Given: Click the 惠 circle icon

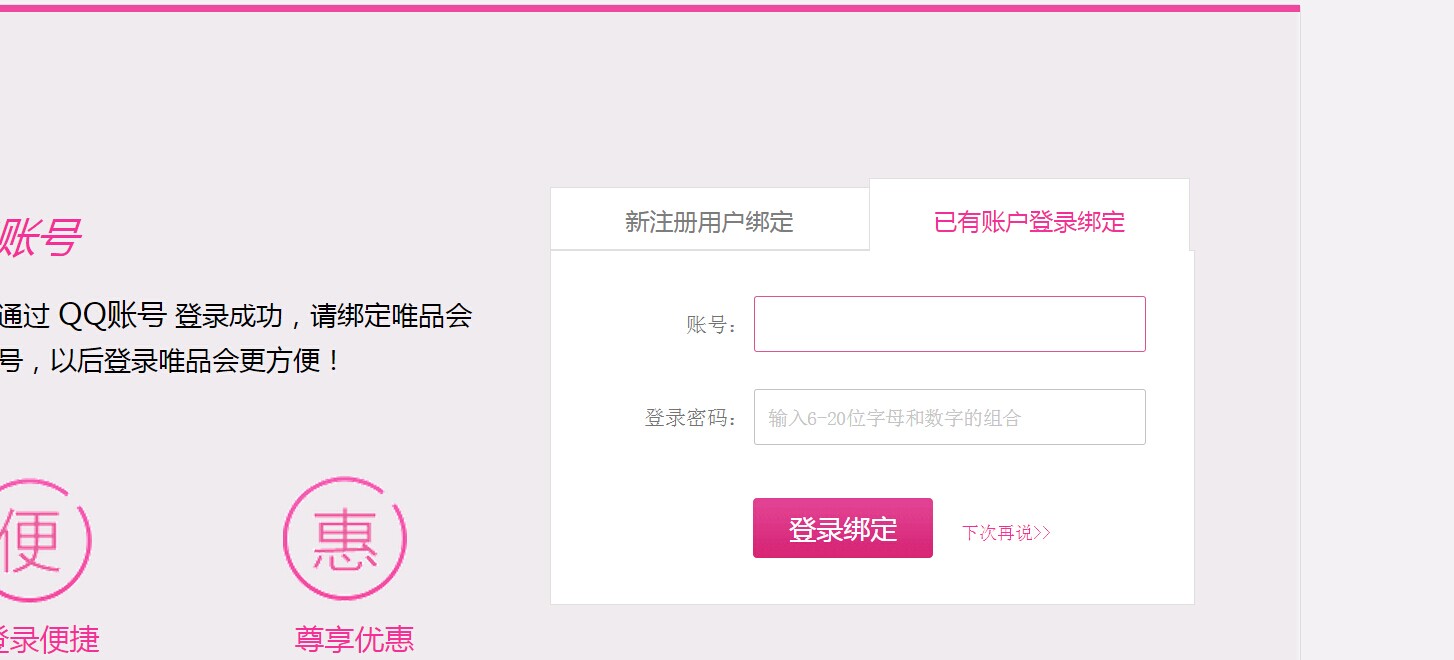Looking at the screenshot, I should click(x=345, y=539).
